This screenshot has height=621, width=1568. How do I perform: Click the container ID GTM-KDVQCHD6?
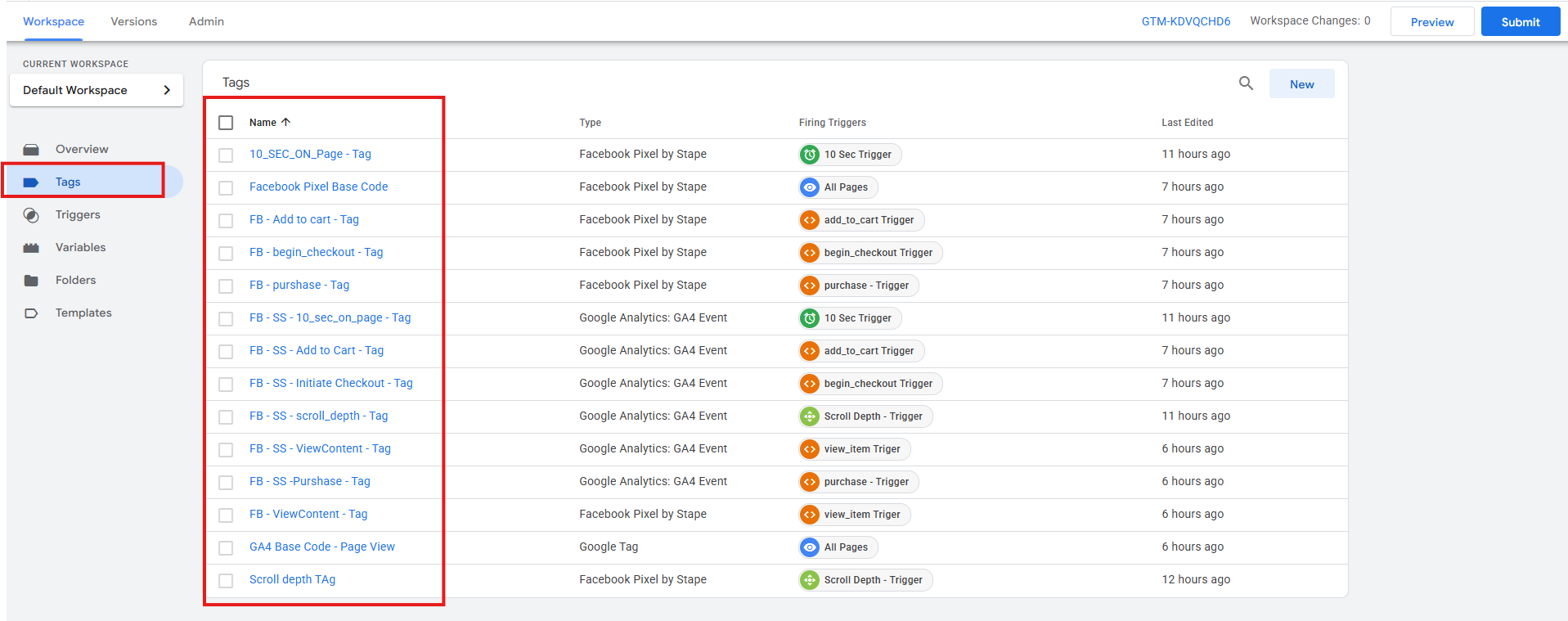pyautogui.click(x=1185, y=21)
